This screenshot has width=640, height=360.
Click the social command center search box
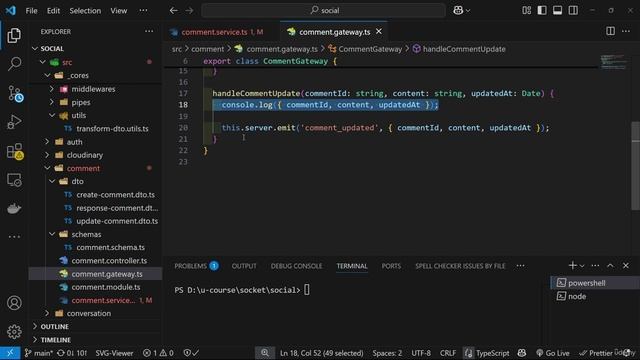[x=323, y=11]
